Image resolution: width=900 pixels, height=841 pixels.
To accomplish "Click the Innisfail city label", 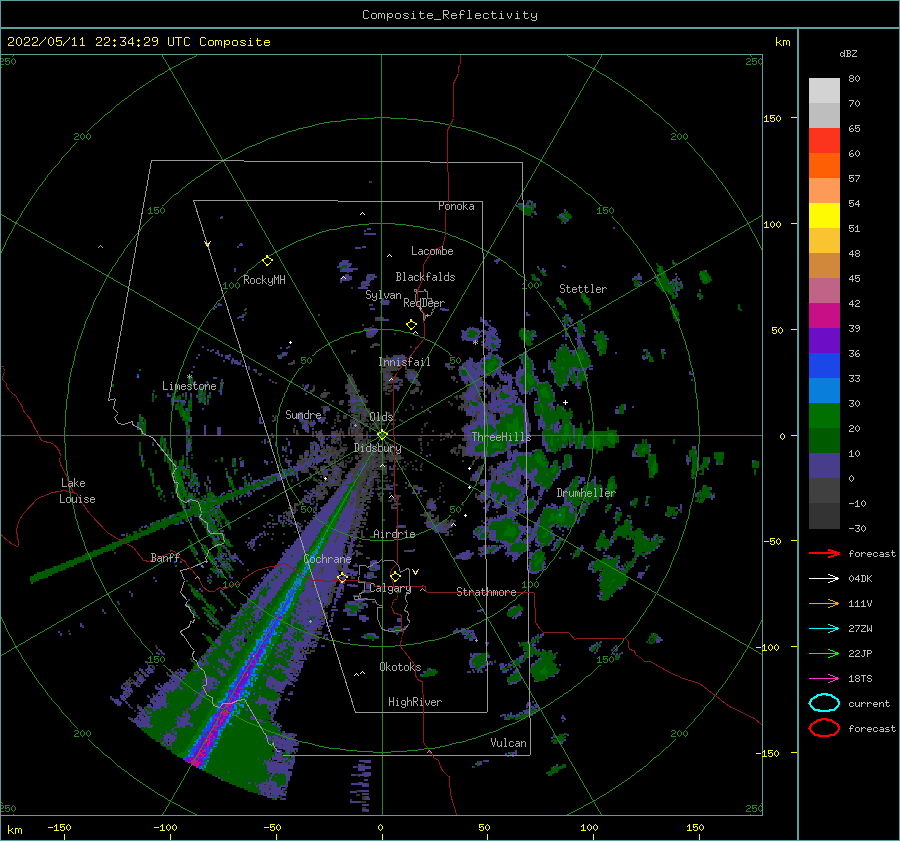I will click(x=404, y=362).
